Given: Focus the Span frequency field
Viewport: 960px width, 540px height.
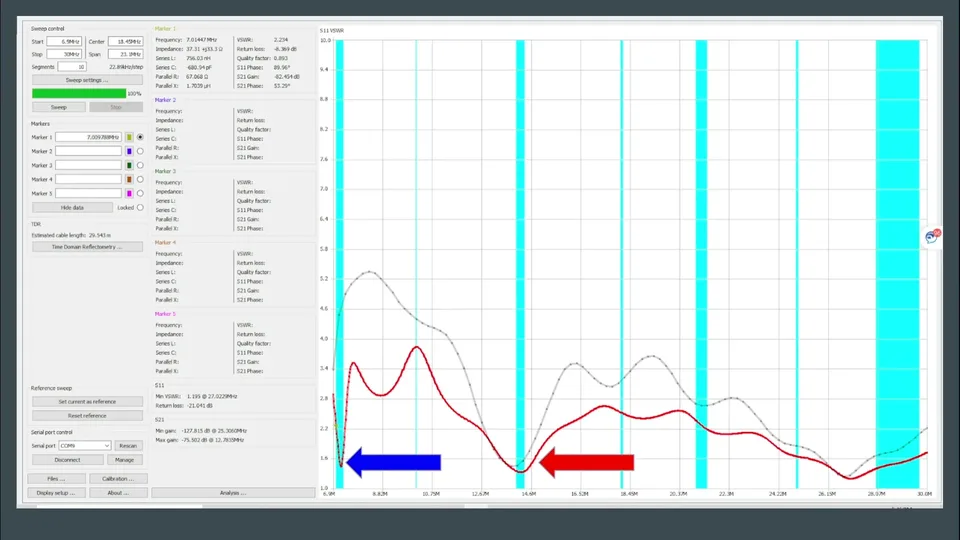Looking at the screenshot, I should click(x=126, y=54).
